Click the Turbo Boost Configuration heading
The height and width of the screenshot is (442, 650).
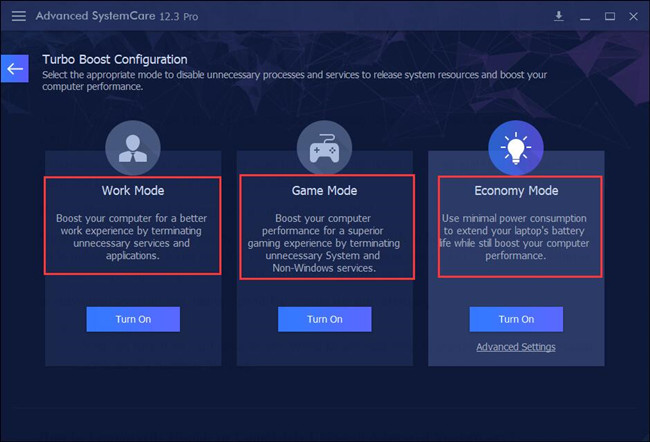(x=115, y=60)
